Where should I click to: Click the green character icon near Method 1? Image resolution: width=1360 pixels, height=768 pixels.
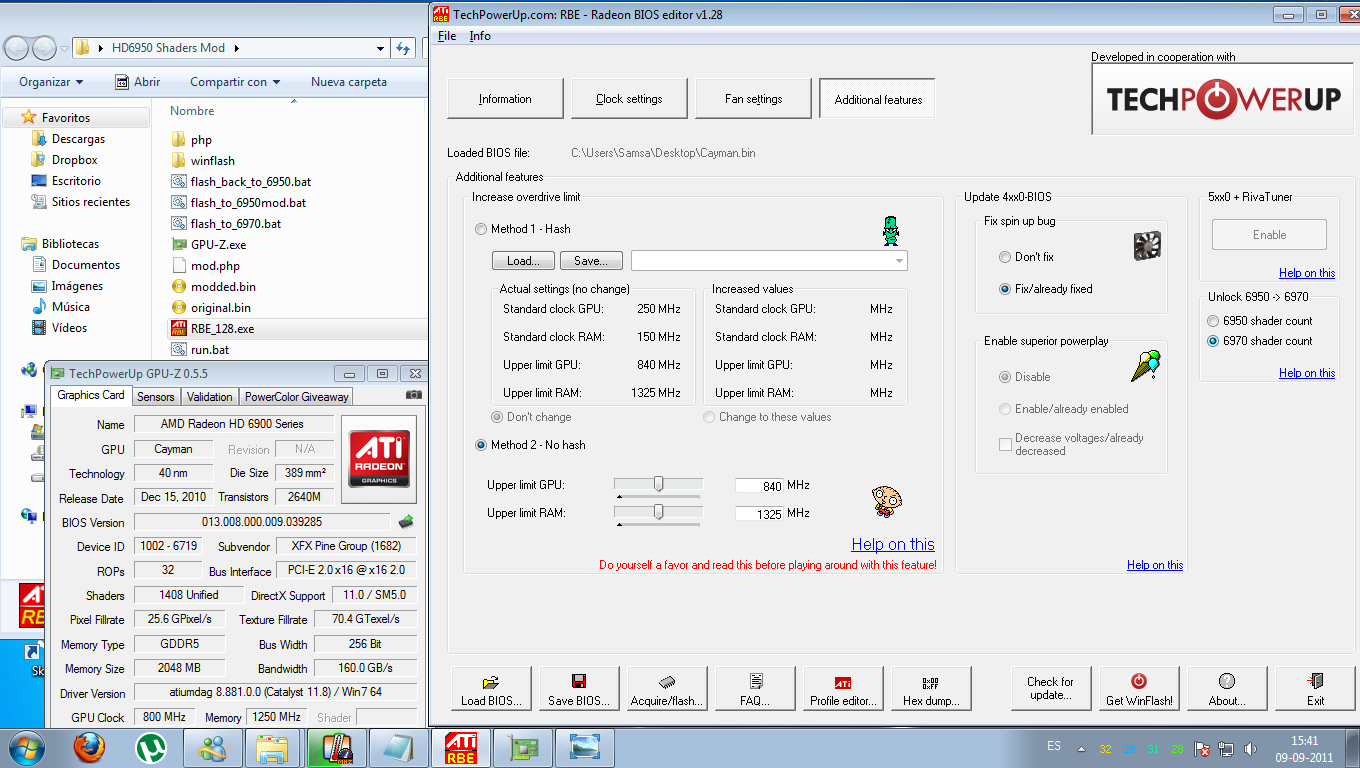[x=890, y=231]
